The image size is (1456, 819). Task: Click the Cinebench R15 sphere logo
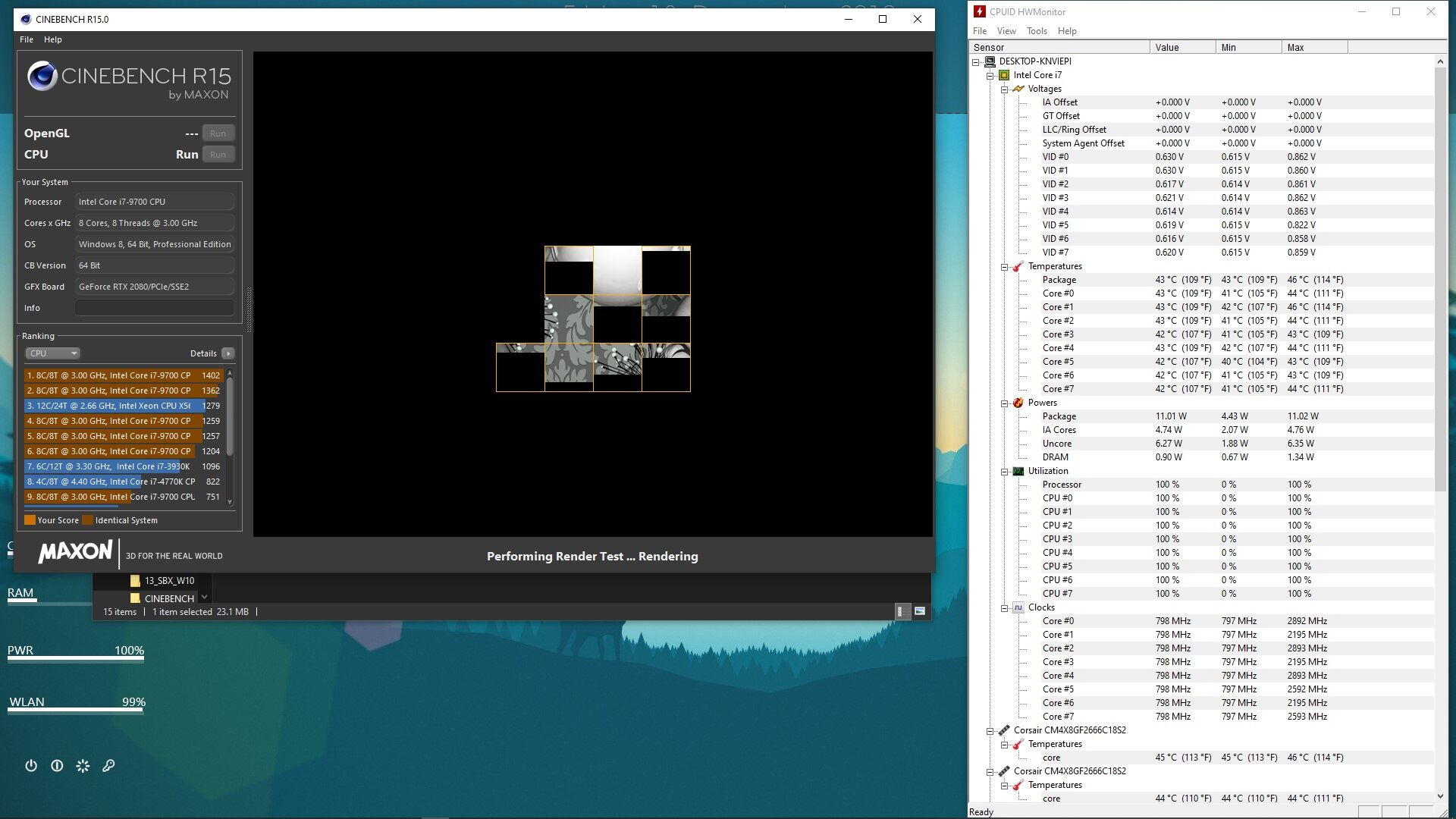pos(42,76)
